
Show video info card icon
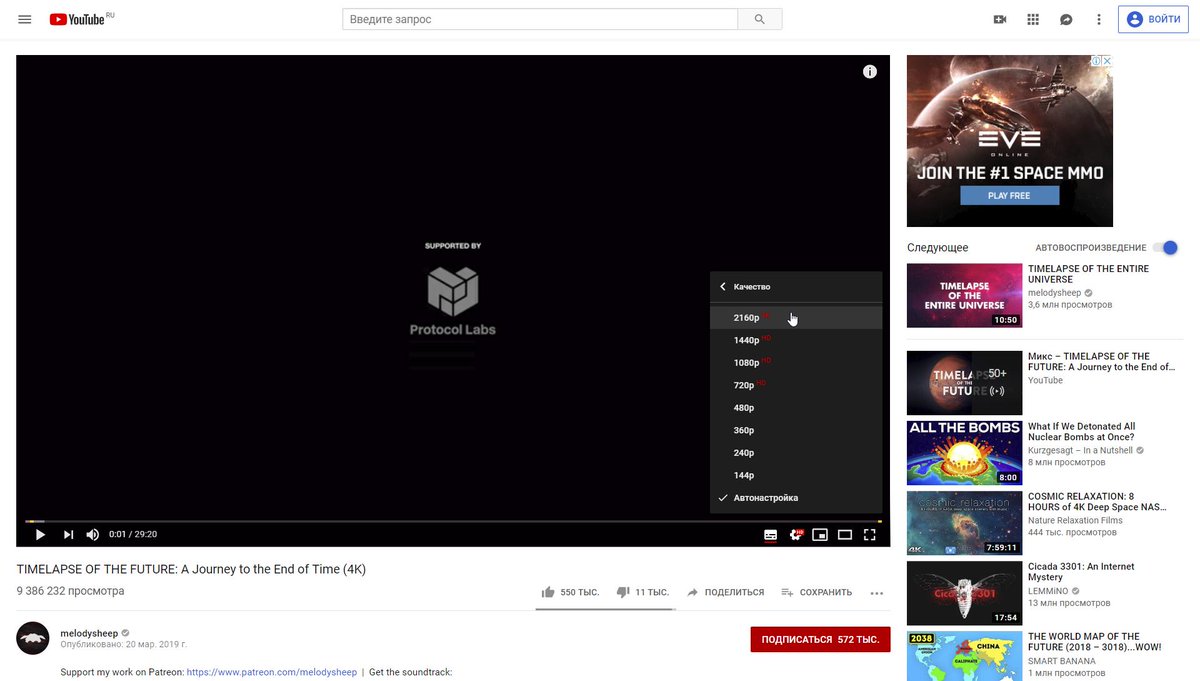click(x=870, y=71)
